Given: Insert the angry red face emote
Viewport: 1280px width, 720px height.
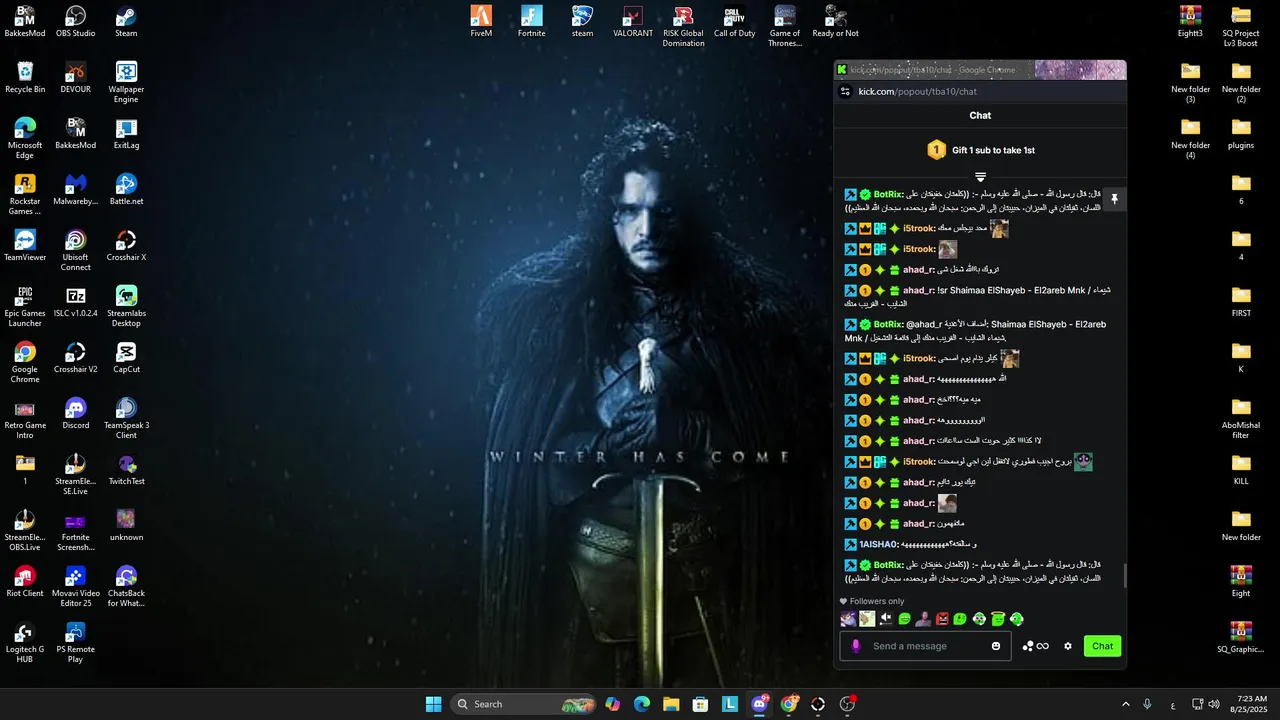Looking at the screenshot, I should (x=942, y=619).
